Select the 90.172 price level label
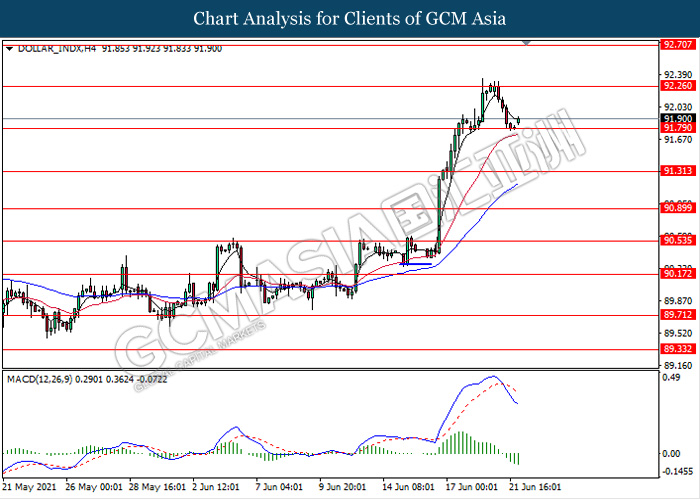Screen dimensions: 700x500 (x=678, y=274)
